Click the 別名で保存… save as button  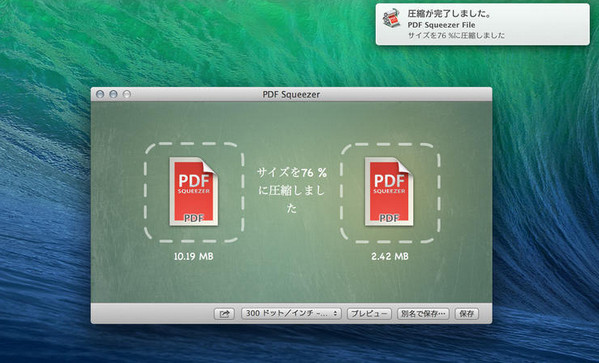click(x=423, y=314)
